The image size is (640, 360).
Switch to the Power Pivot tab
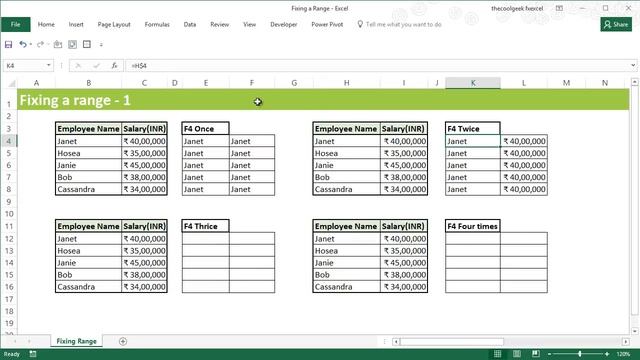tap(327, 24)
